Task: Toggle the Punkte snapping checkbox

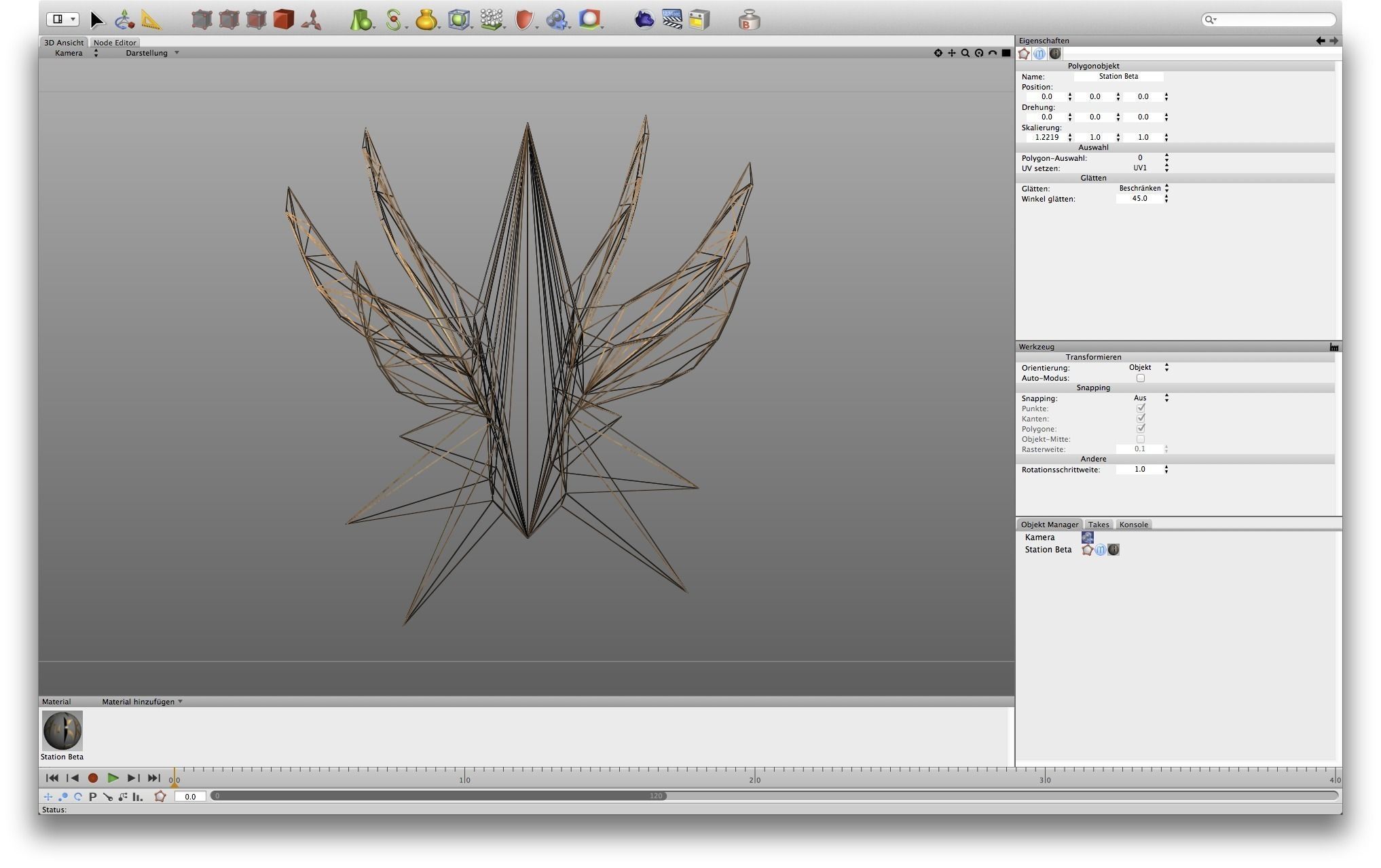Action: pyautogui.click(x=1141, y=409)
